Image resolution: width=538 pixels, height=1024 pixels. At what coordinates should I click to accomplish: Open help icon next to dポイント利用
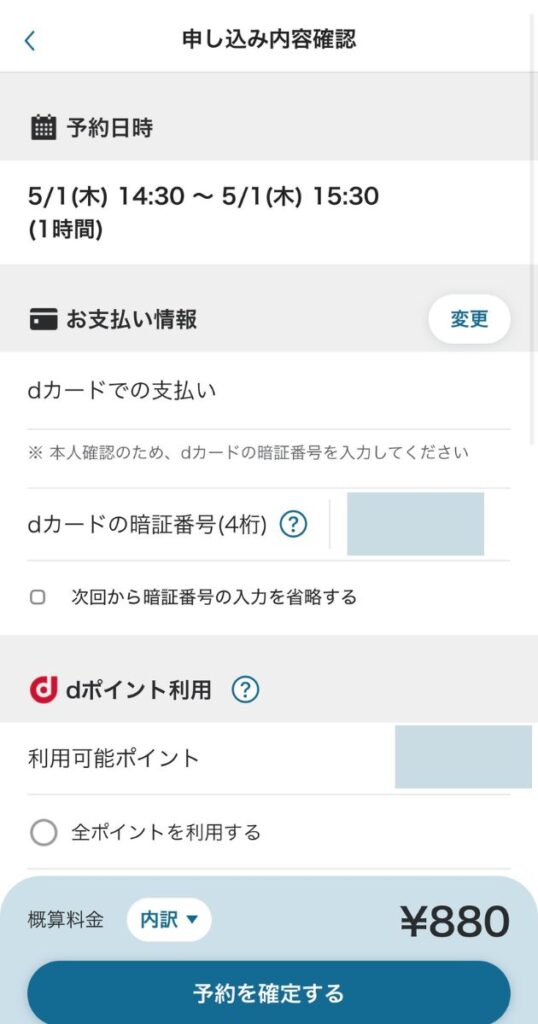(245, 689)
